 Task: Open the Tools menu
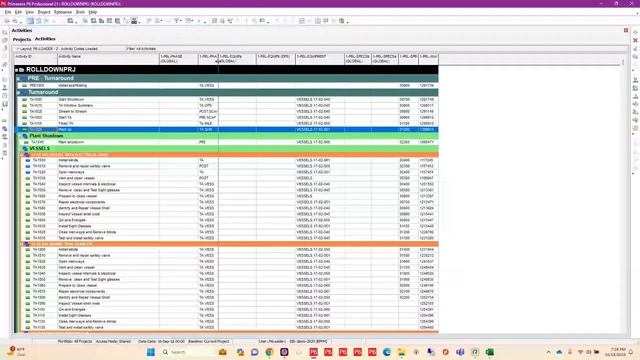tap(80, 12)
